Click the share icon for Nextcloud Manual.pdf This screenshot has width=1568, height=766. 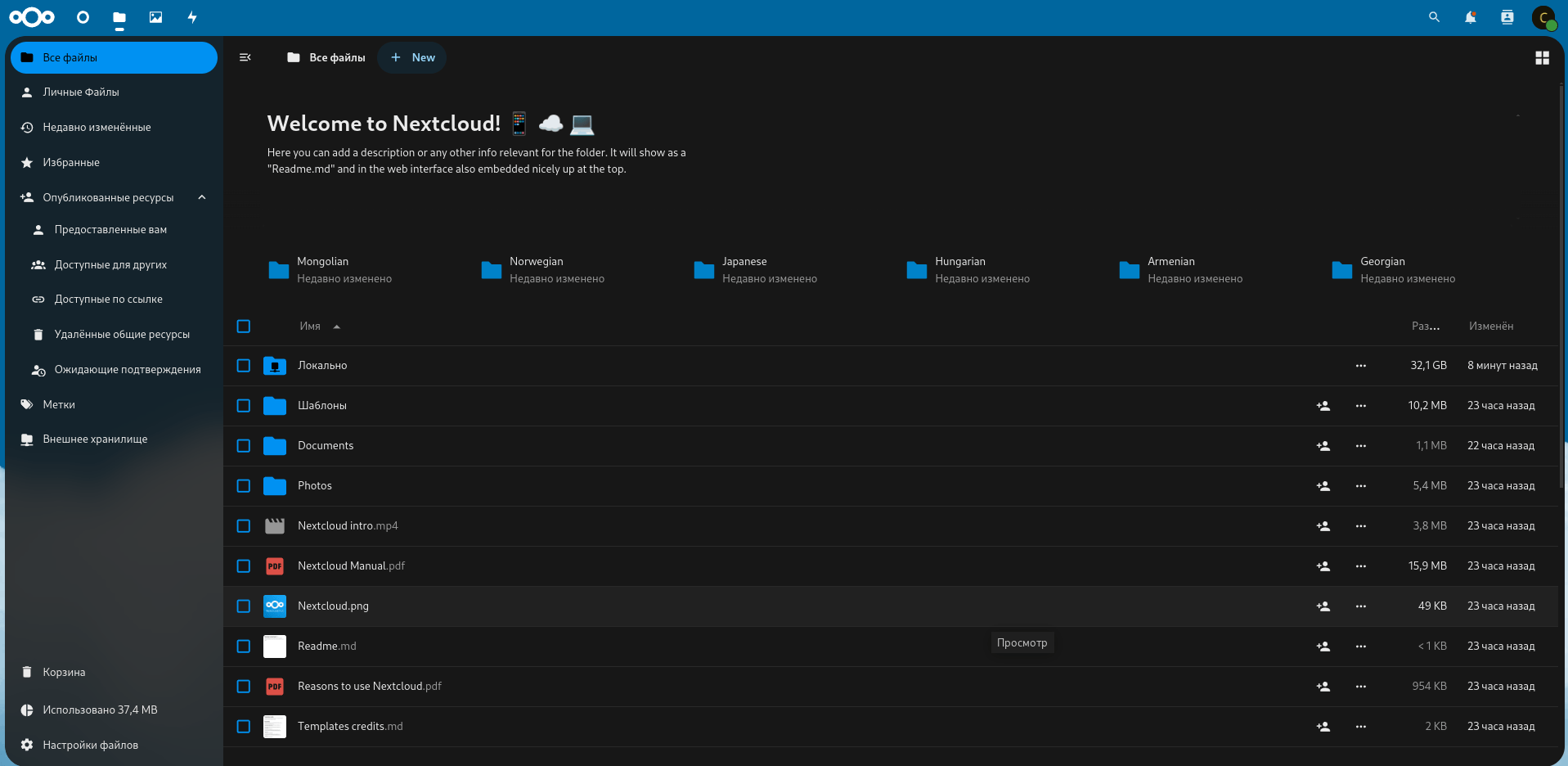[1323, 566]
